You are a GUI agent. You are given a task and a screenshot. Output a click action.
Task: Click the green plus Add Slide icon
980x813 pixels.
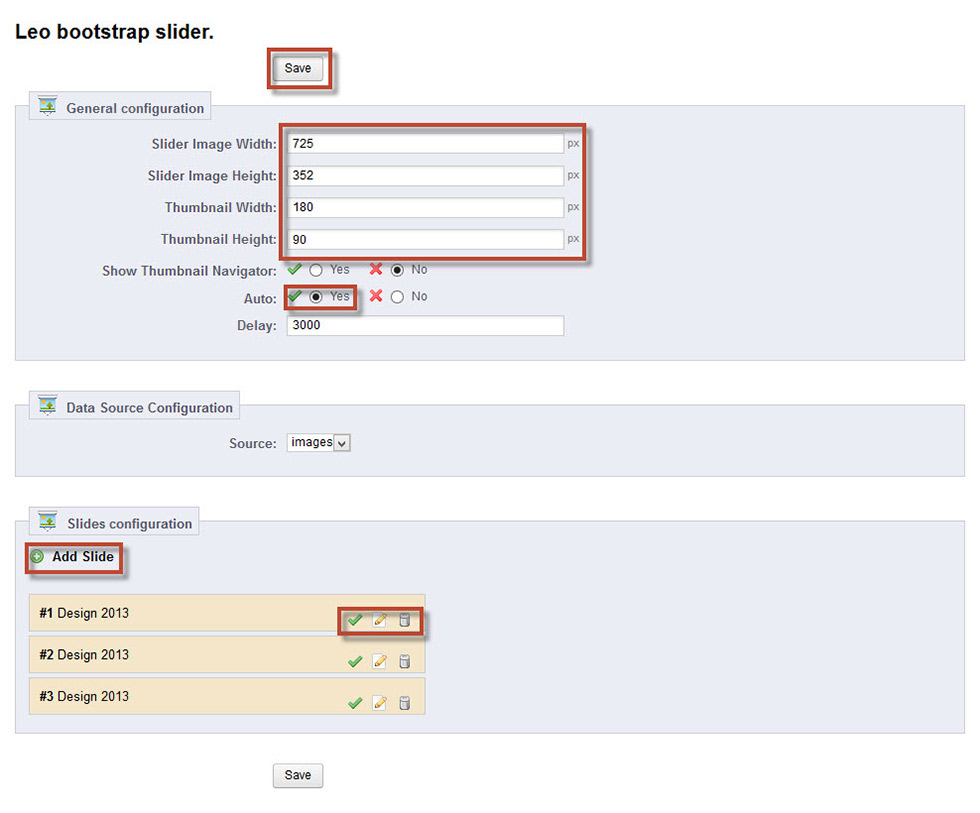tap(38, 557)
